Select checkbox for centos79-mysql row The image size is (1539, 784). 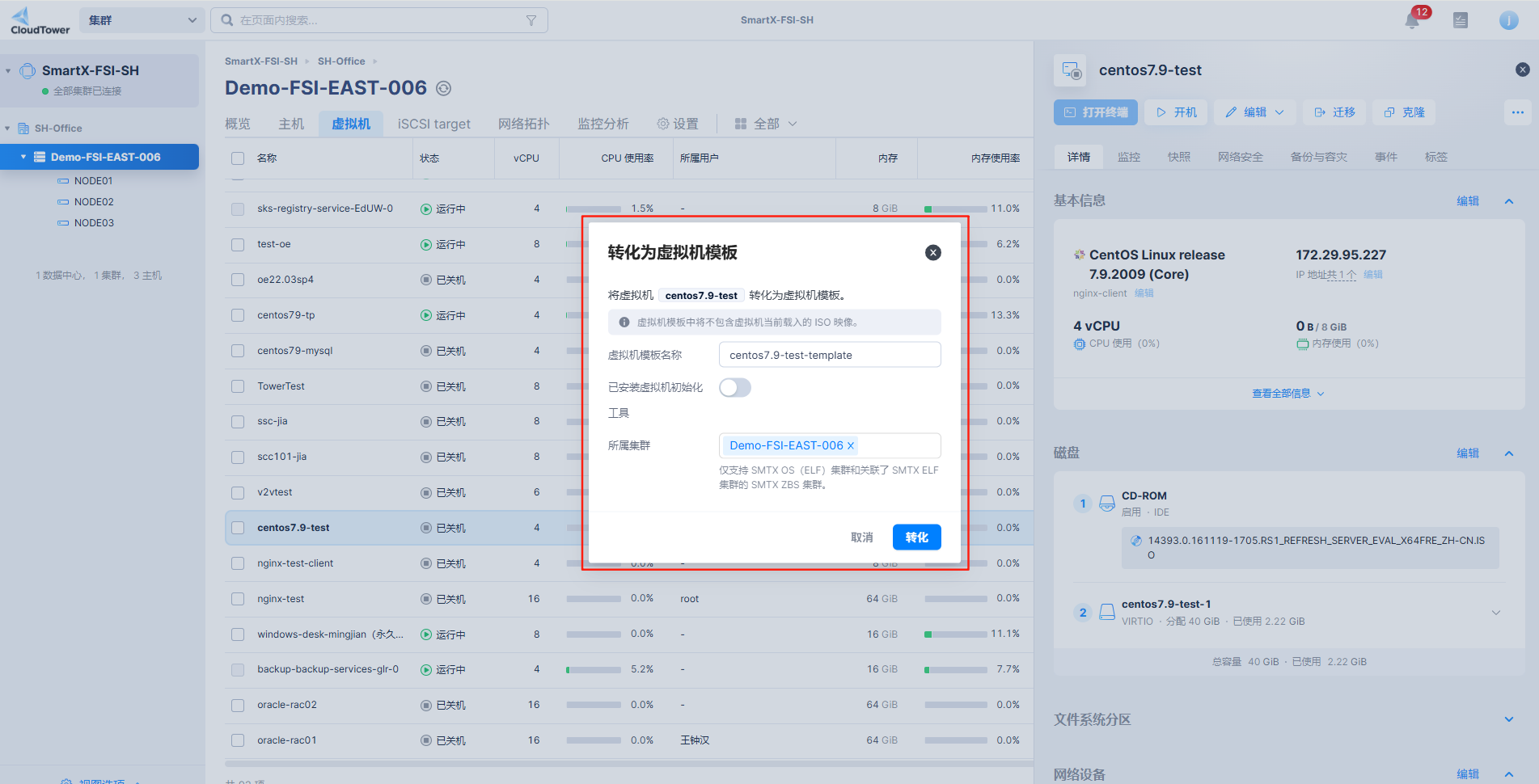pos(238,351)
